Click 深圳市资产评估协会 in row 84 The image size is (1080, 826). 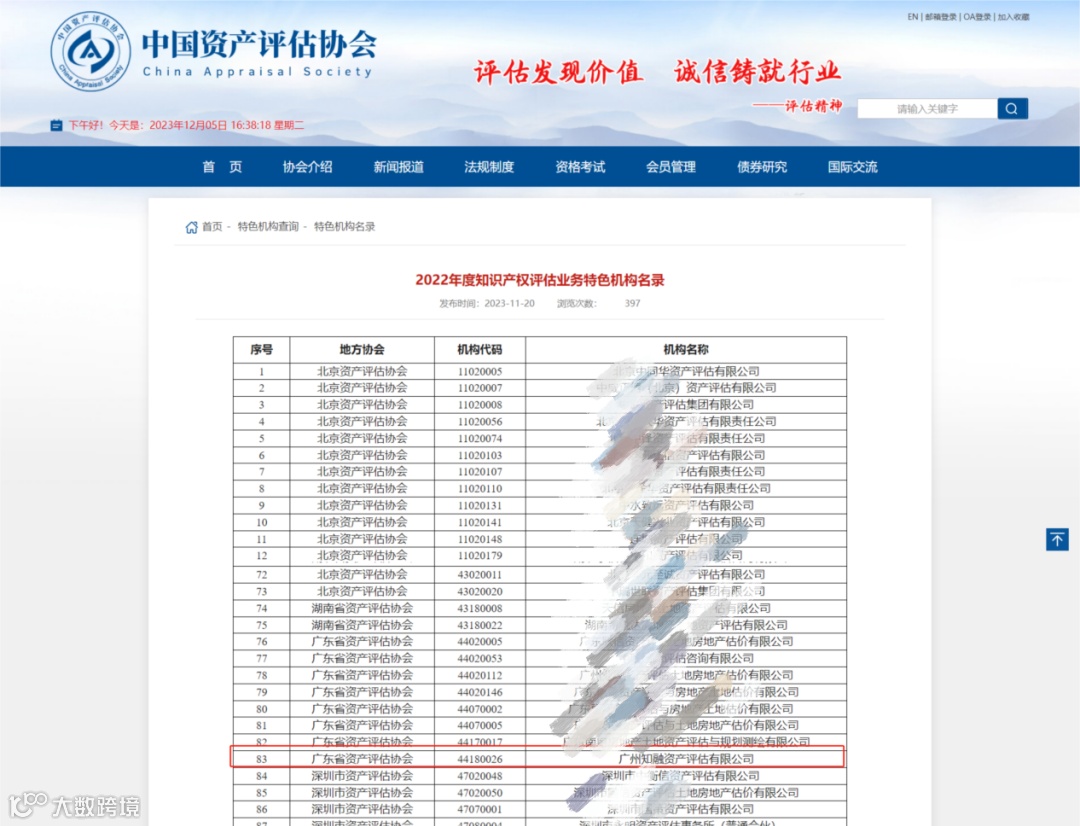(362, 776)
